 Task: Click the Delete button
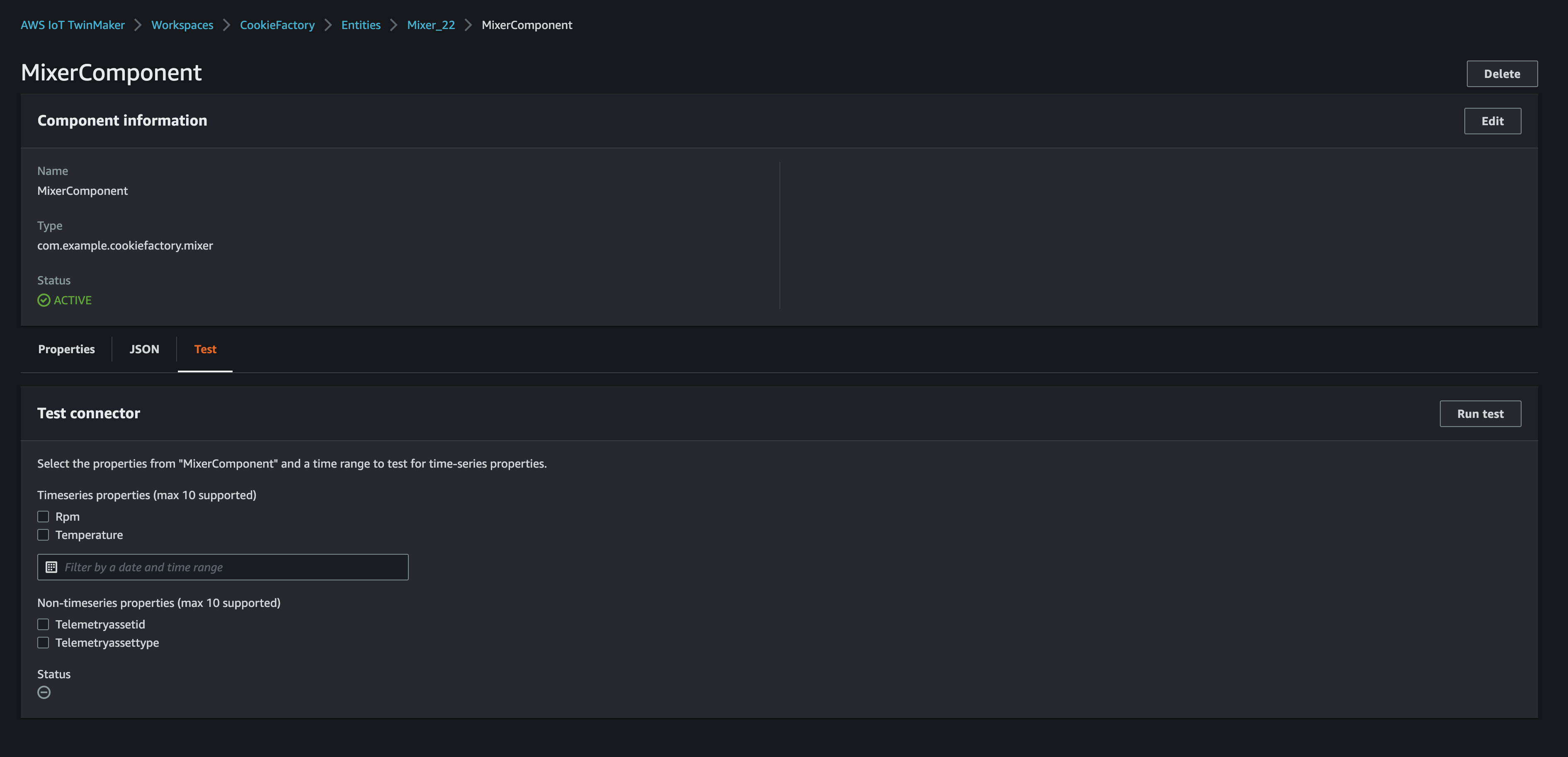(1502, 73)
